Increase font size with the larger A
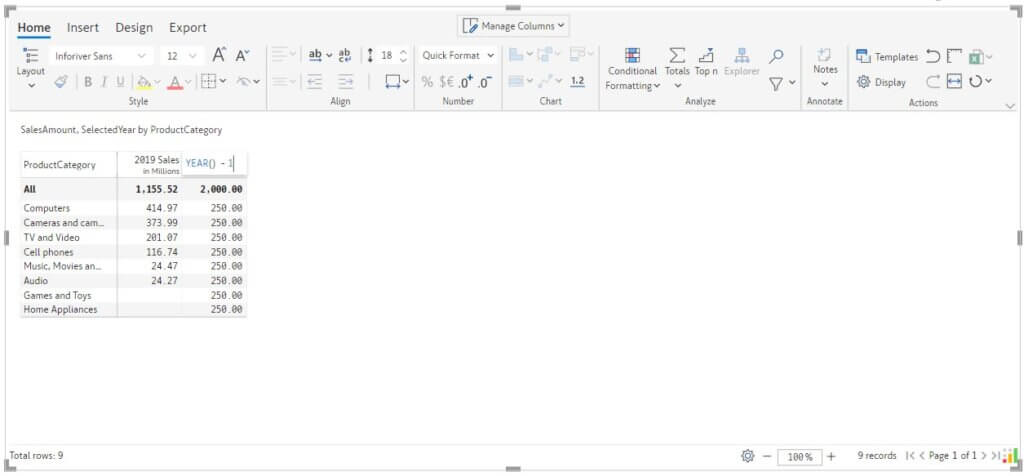The image size is (1024, 476). coord(219,56)
